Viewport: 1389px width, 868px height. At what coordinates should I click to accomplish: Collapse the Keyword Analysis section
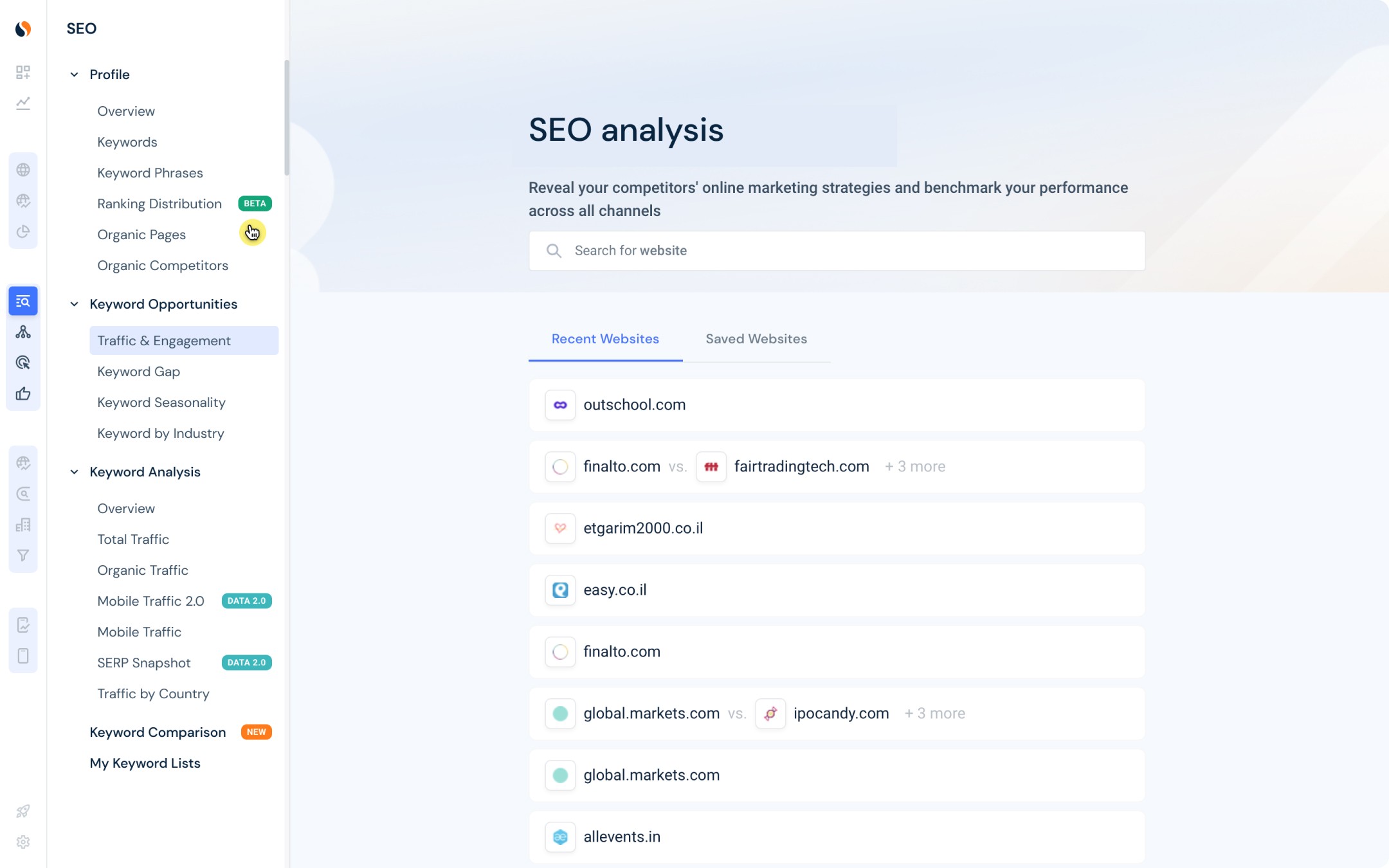coord(75,472)
